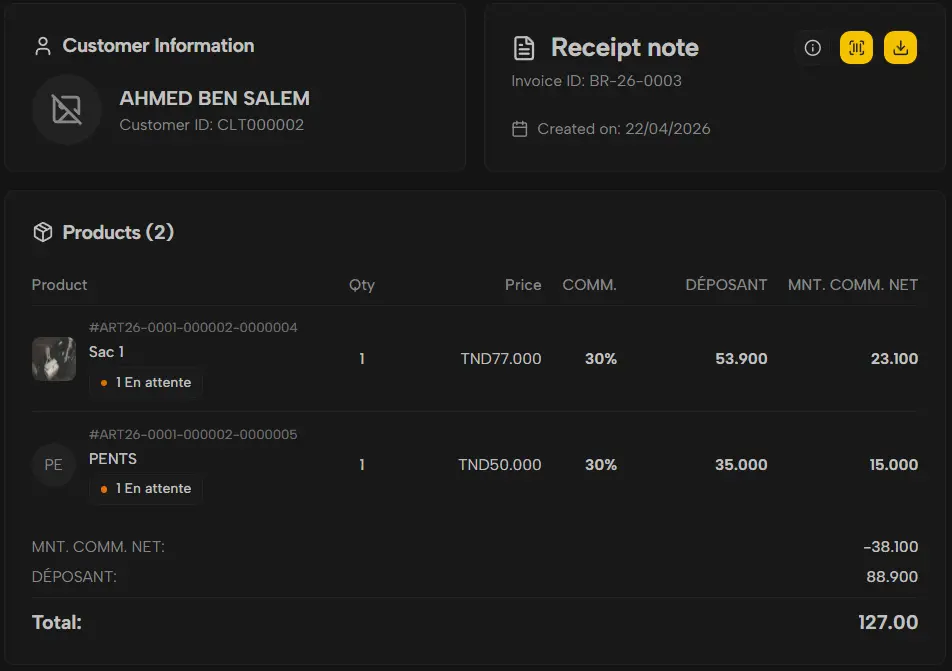Download the receipt note
The width and height of the screenshot is (952, 671).
[x=900, y=48]
